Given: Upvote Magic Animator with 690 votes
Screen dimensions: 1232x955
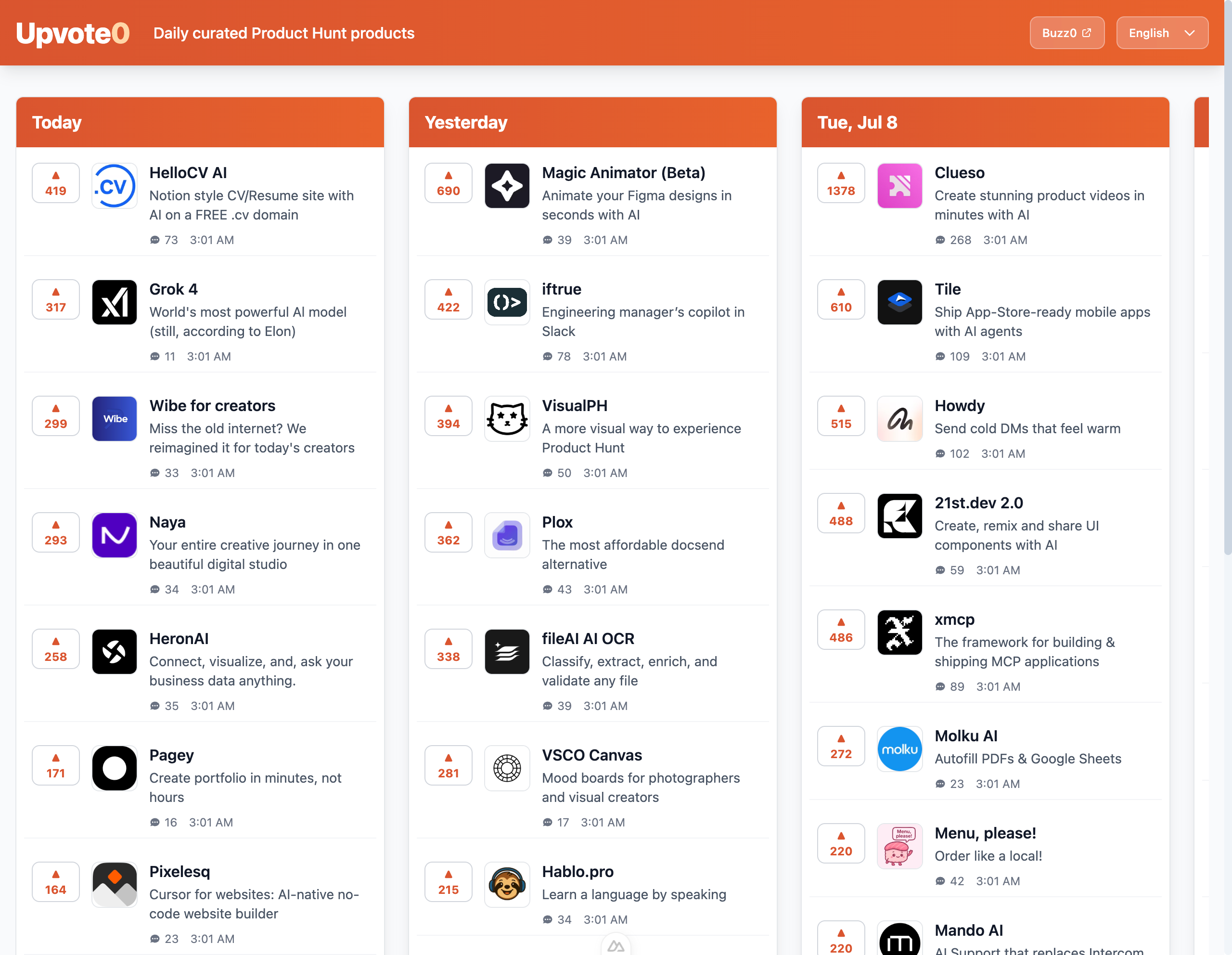Looking at the screenshot, I should (x=448, y=183).
